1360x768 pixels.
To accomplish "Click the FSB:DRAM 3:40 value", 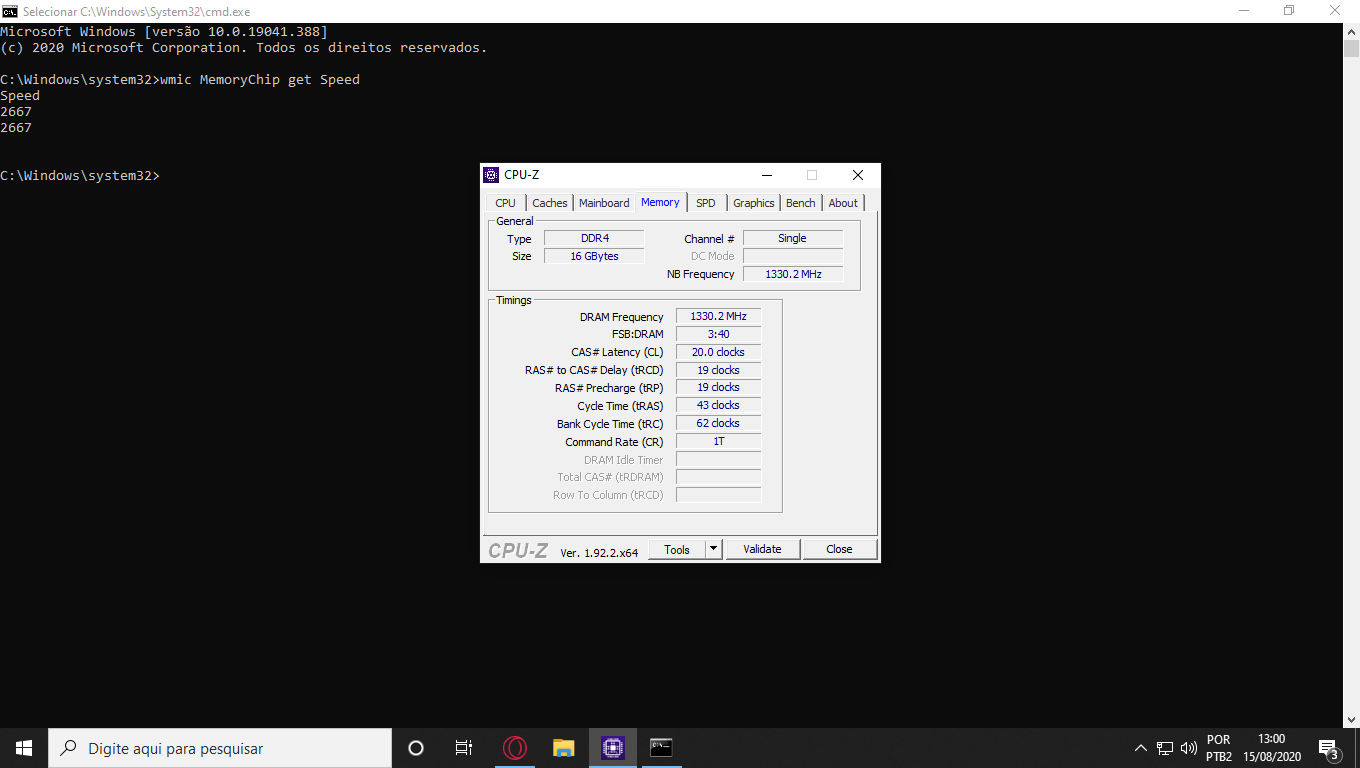I will pos(718,334).
